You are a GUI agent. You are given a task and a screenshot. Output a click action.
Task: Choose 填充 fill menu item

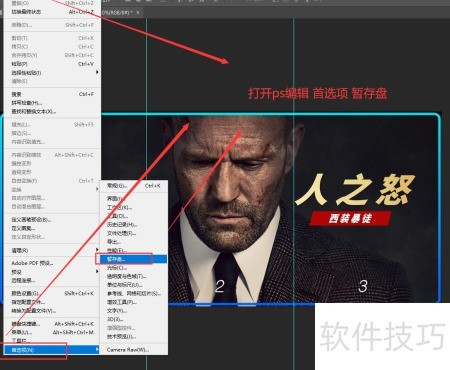point(52,125)
